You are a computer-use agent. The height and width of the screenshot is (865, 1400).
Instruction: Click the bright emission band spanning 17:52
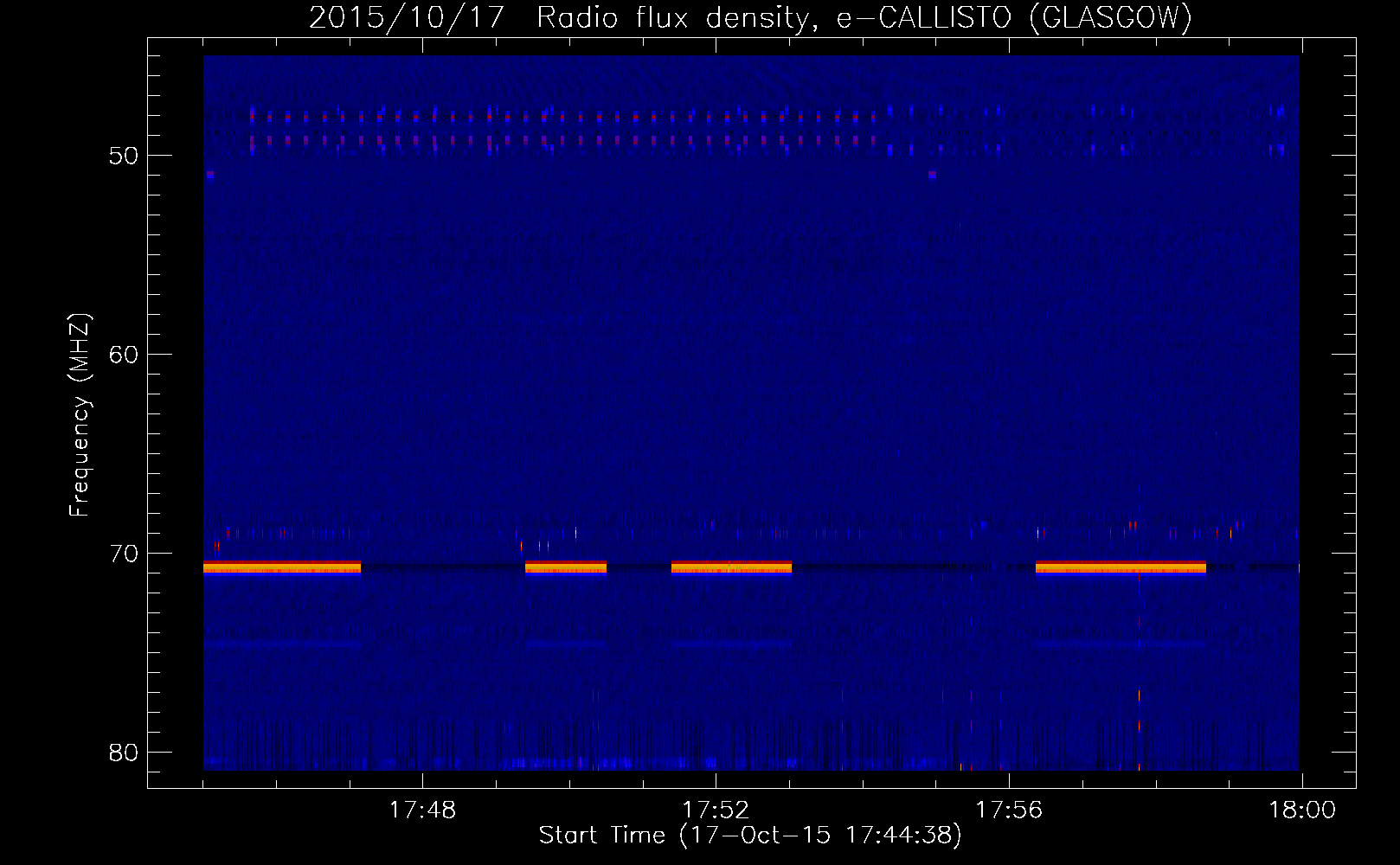click(x=731, y=567)
